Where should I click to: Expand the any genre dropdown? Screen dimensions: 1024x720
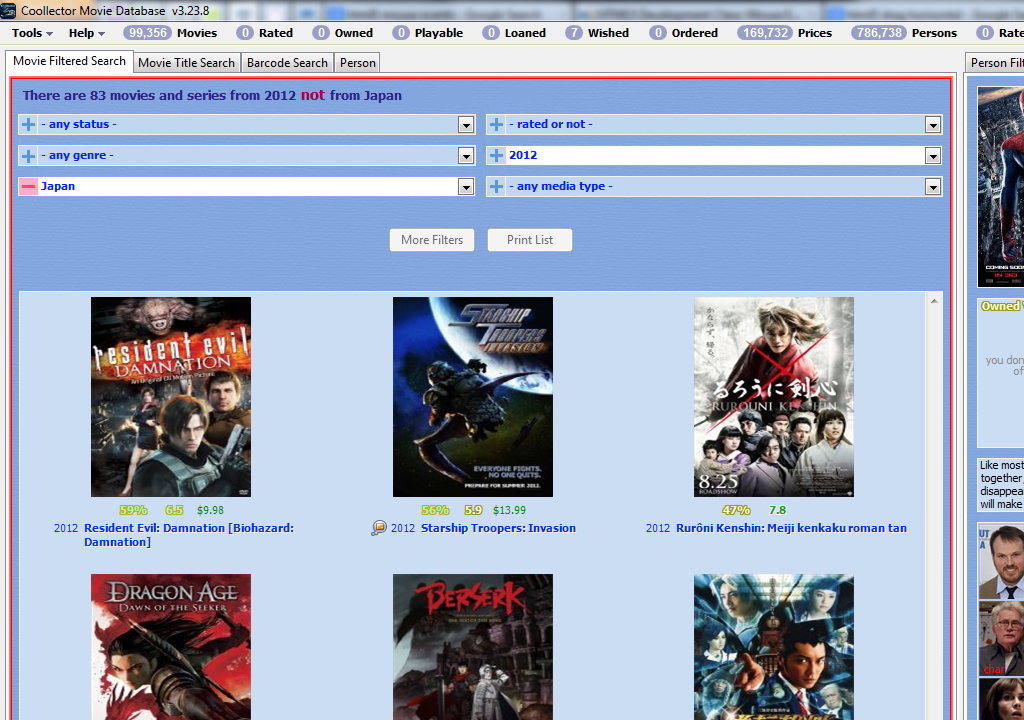point(466,155)
